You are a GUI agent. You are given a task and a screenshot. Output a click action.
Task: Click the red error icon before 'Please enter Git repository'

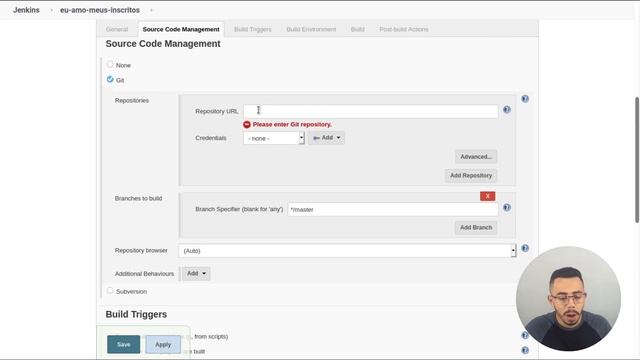[247, 124]
